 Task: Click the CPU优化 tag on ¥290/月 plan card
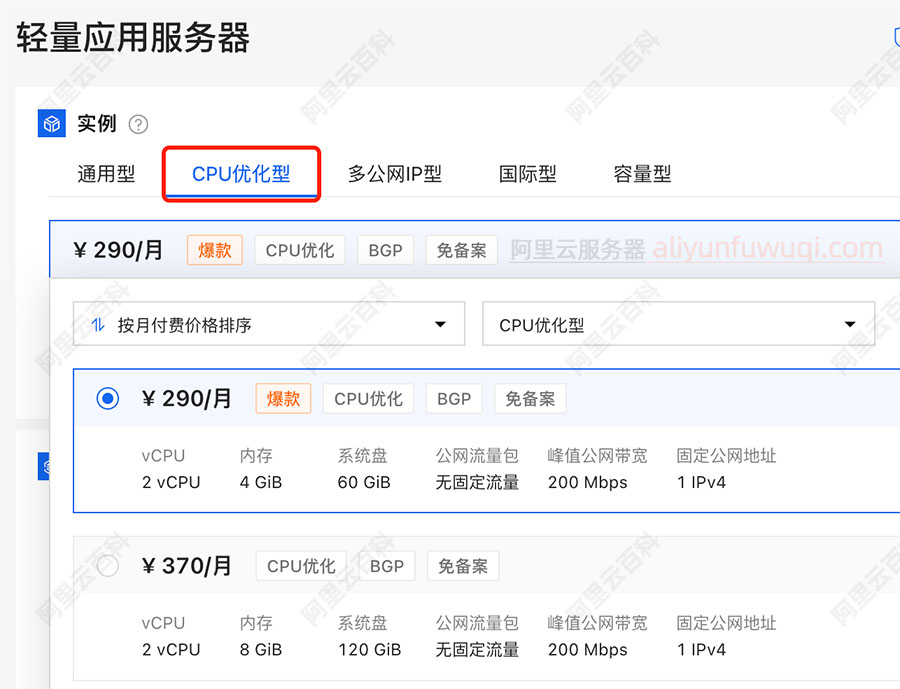point(368,398)
